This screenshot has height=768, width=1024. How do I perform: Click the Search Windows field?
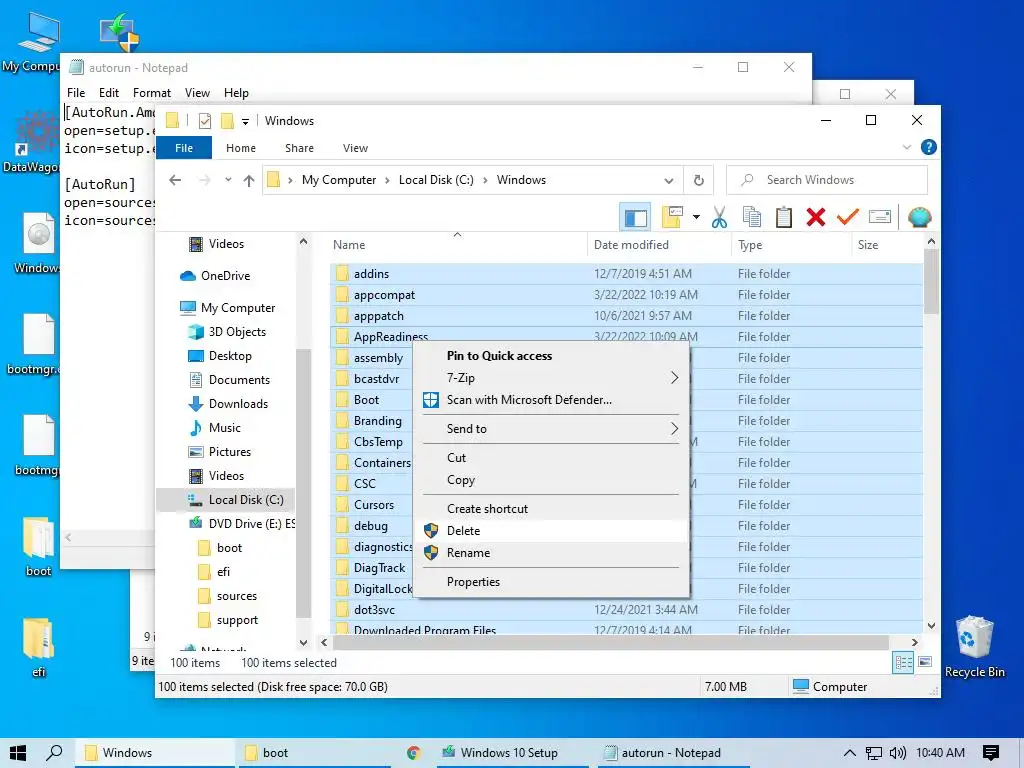click(827, 180)
